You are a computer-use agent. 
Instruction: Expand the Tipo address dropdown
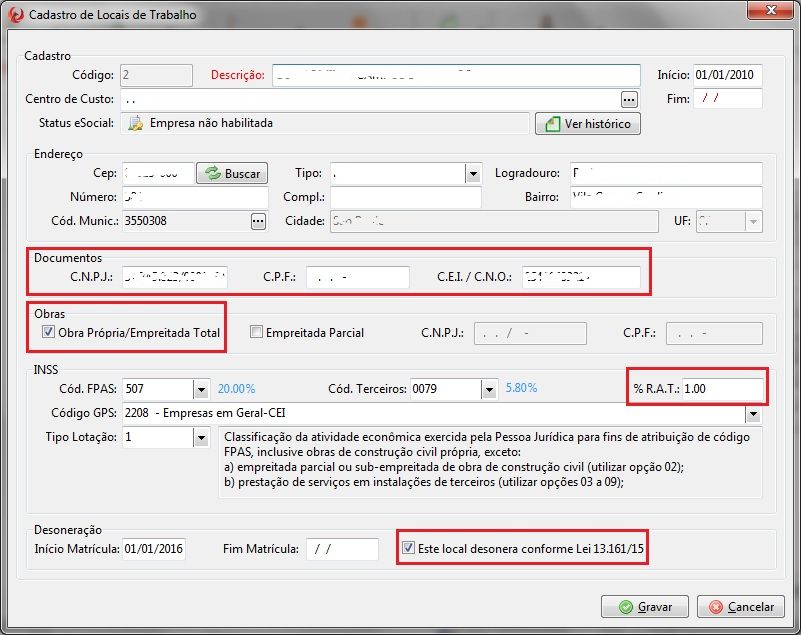click(473, 174)
